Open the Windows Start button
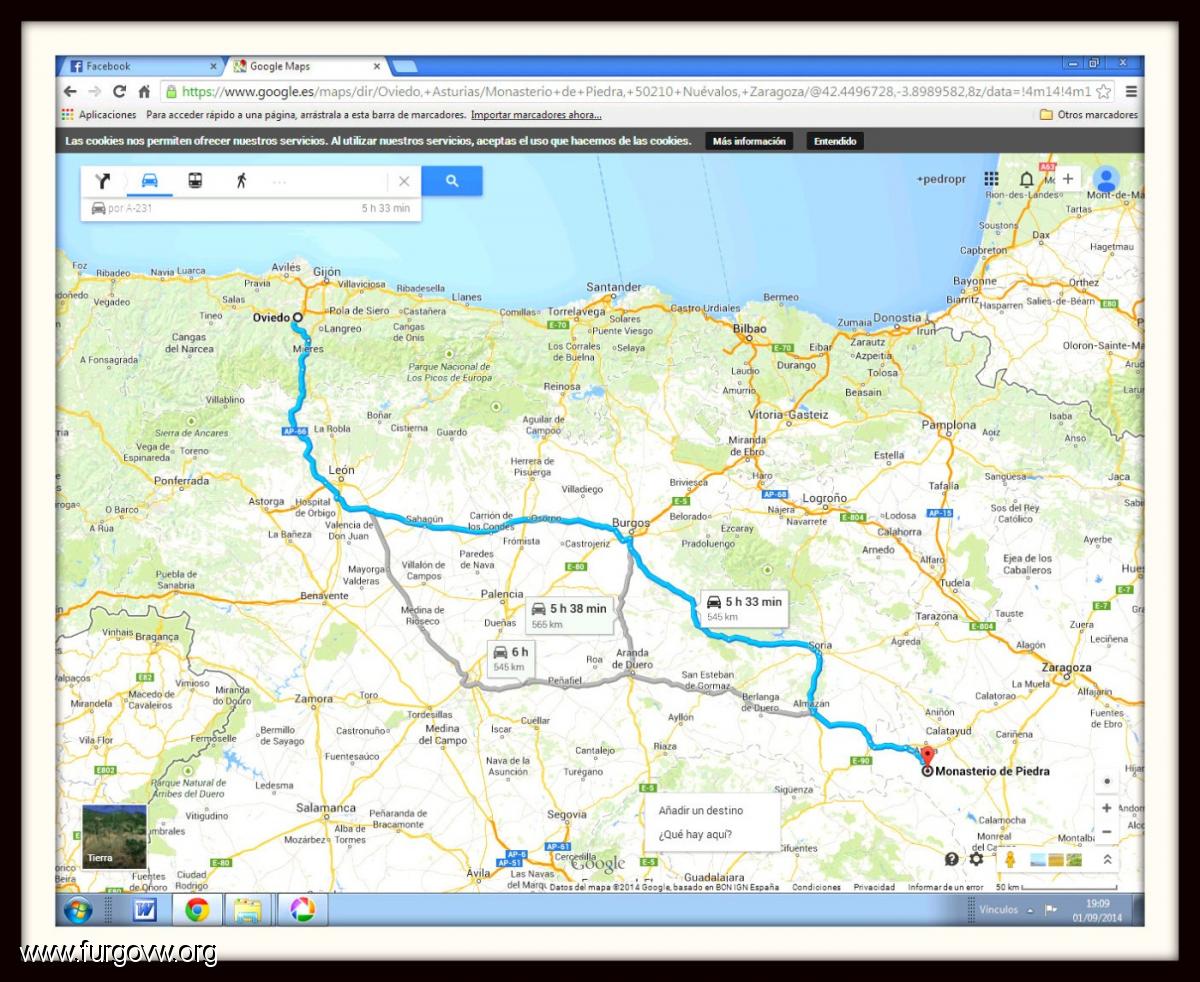Image resolution: width=1200 pixels, height=982 pixels. pyautogui.click(x=77, y=910)
